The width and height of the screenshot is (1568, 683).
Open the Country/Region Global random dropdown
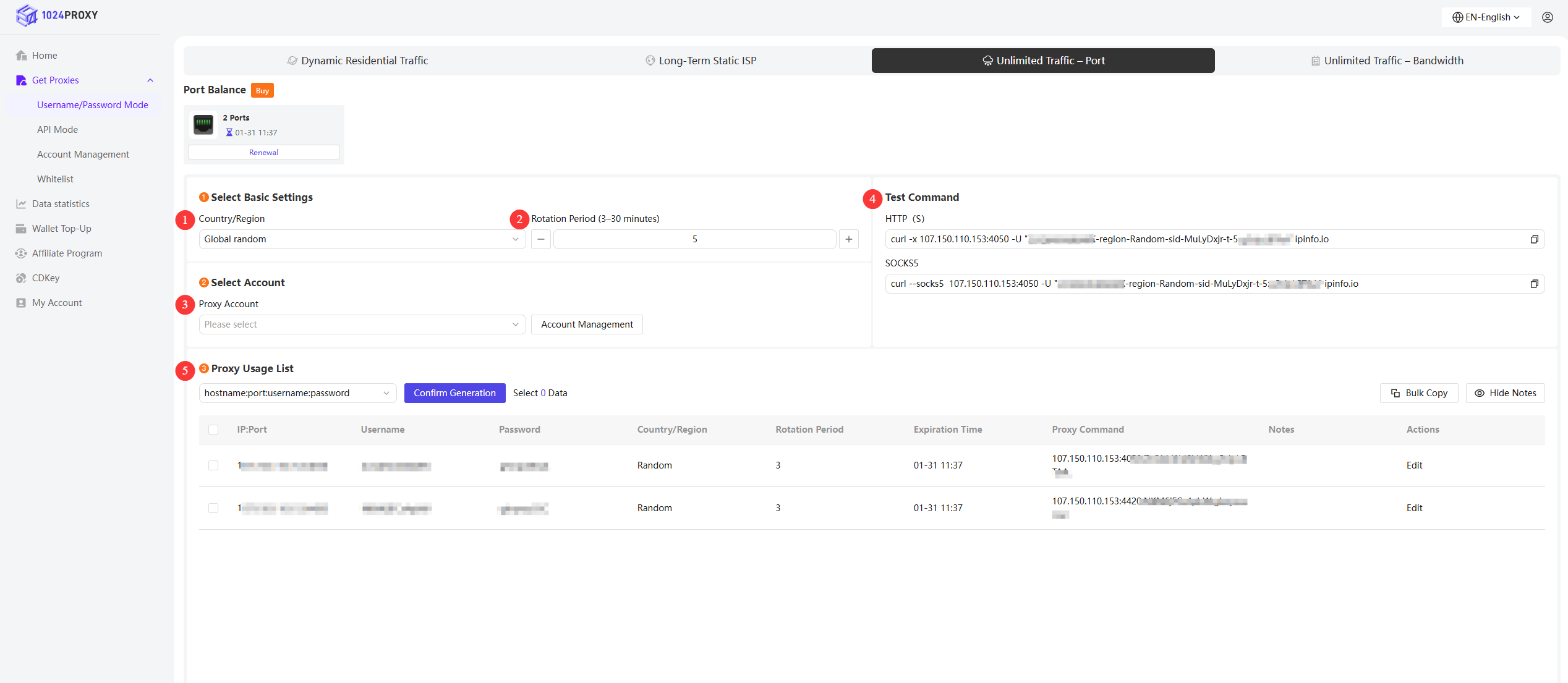point(362,239)
